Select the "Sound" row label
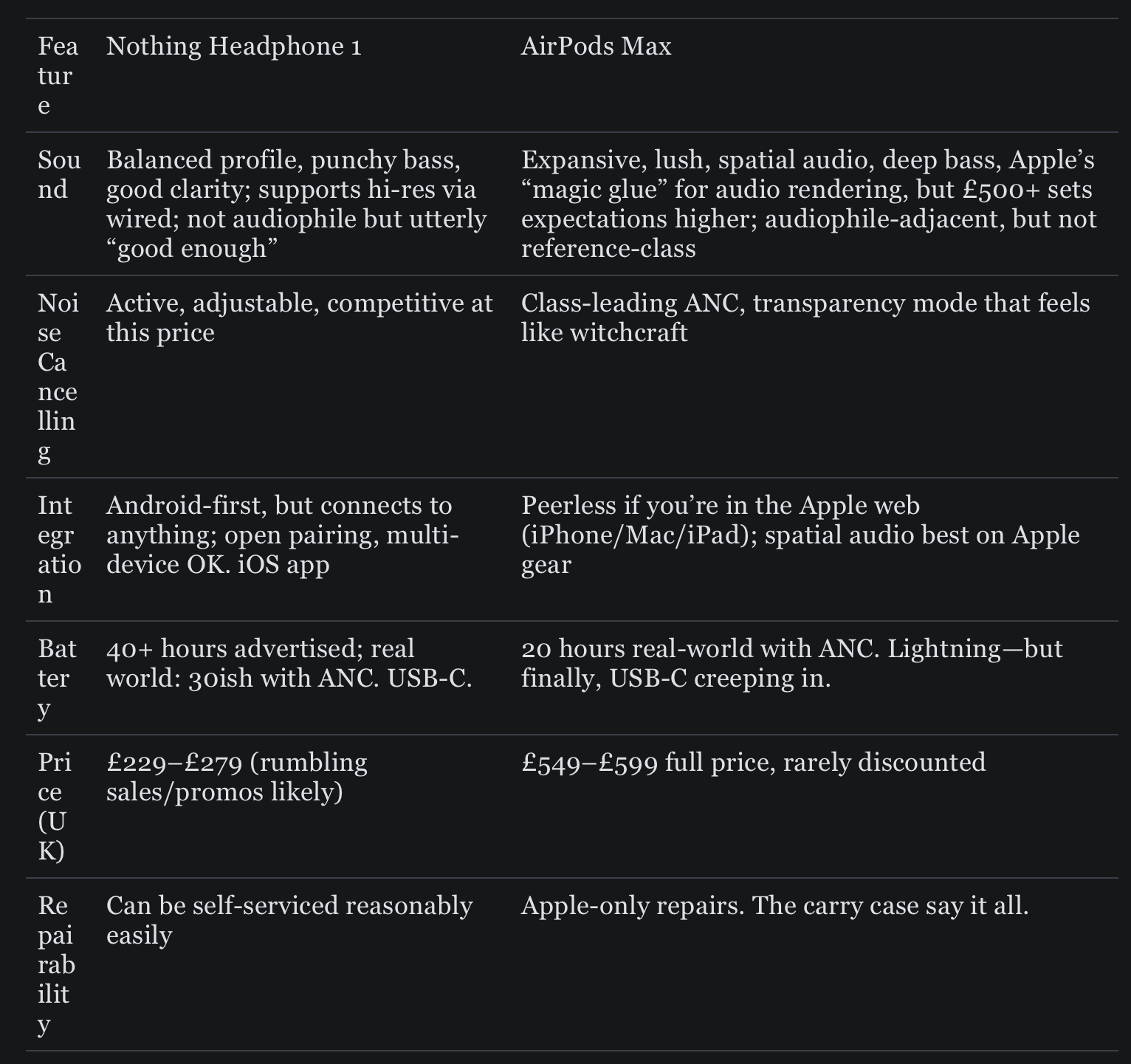 (x=59, y=175)
